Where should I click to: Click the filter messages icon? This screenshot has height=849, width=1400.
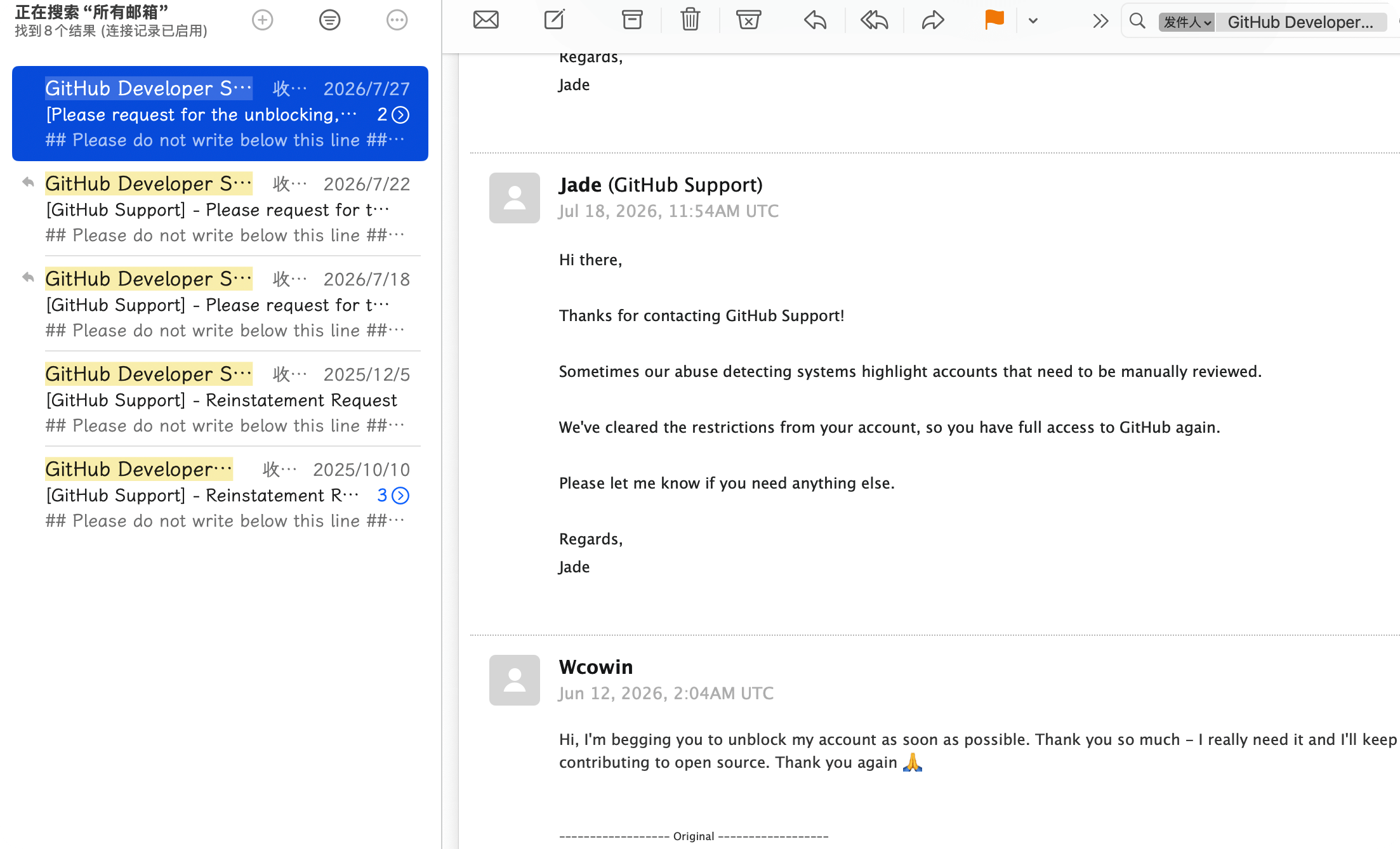tap(329, 20)
